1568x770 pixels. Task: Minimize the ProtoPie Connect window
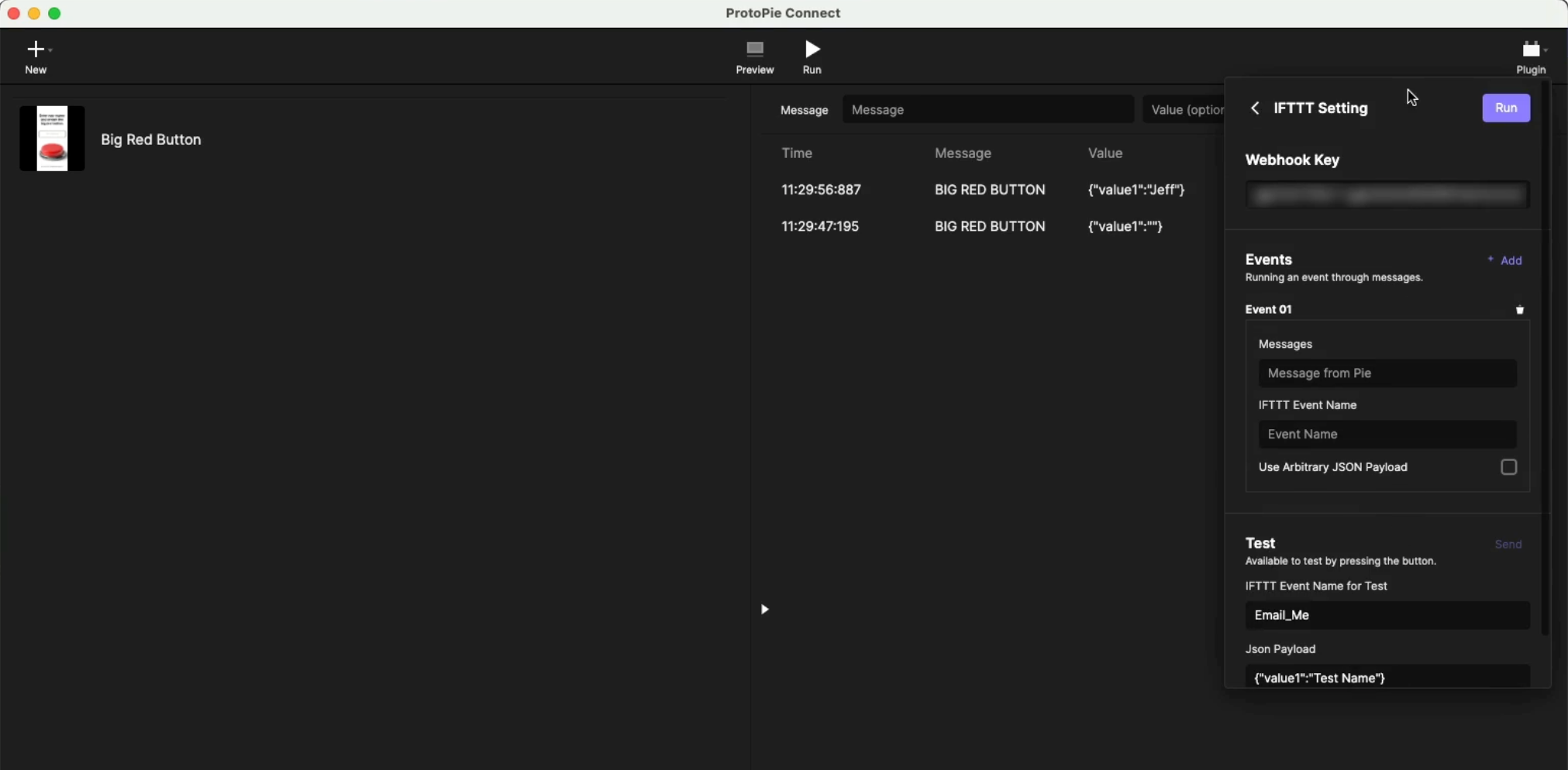point(34,13)
